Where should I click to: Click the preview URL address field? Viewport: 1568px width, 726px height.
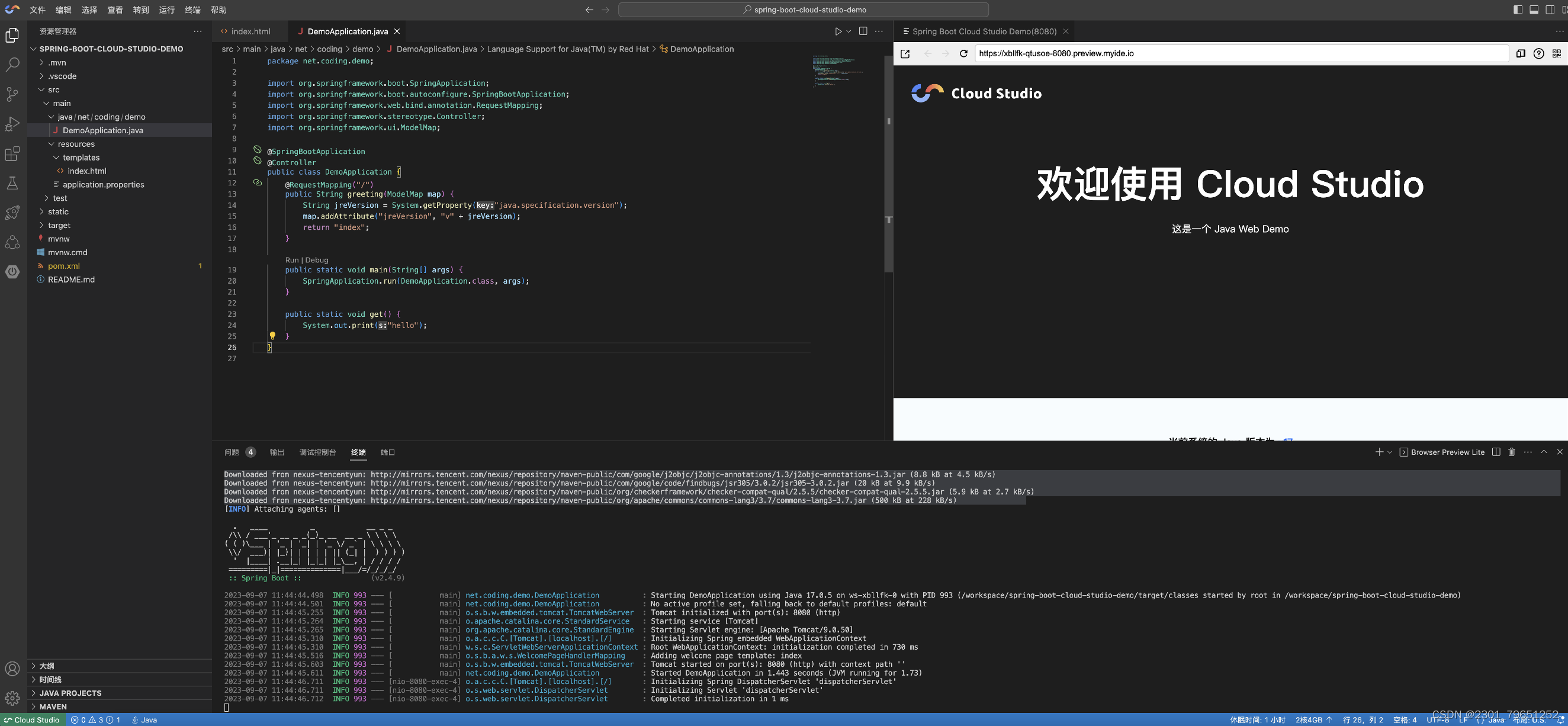(x=1242, y=53)
